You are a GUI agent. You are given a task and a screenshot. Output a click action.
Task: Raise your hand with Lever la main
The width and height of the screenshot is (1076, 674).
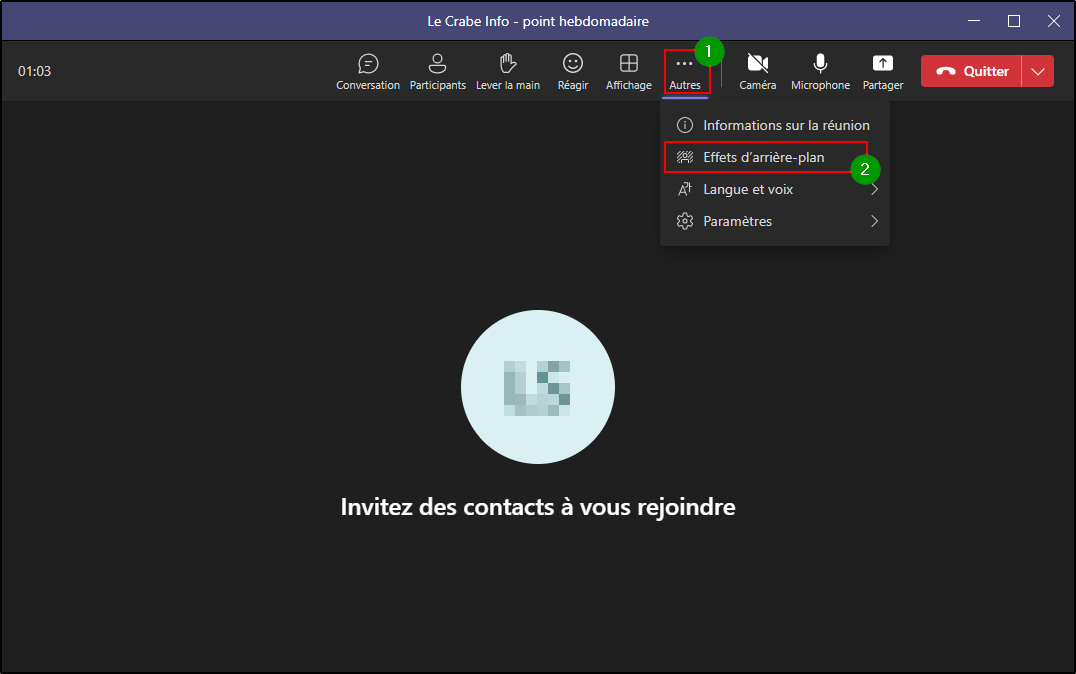click(507, 71)
